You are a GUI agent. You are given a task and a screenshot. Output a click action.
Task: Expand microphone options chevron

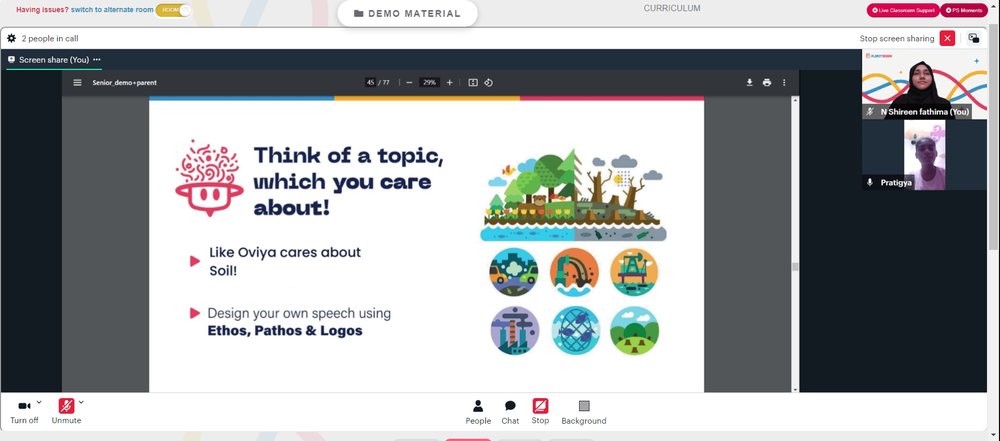(81, 402)
